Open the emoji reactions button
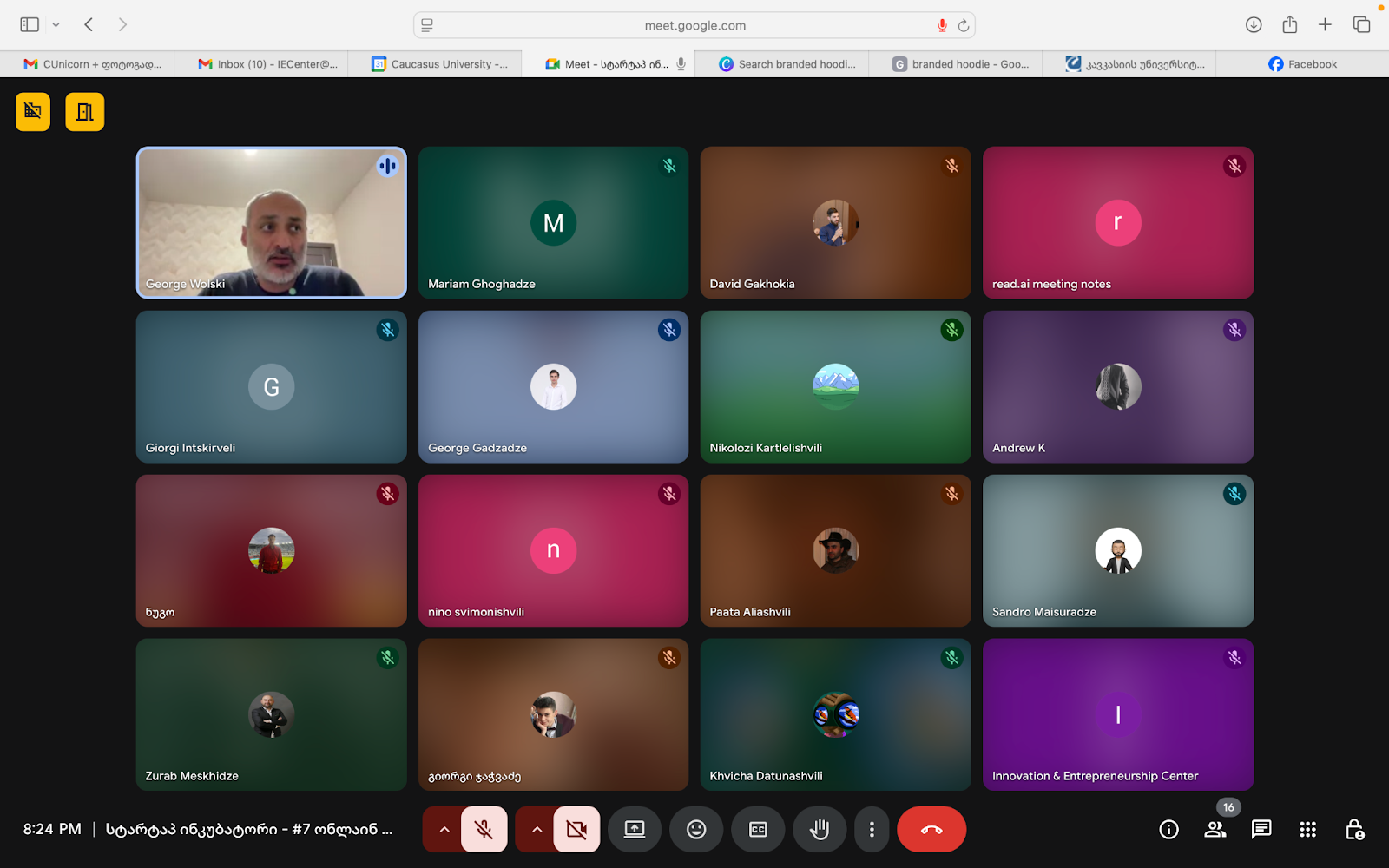The image size is (1389, 868). [x=696, y=830]
